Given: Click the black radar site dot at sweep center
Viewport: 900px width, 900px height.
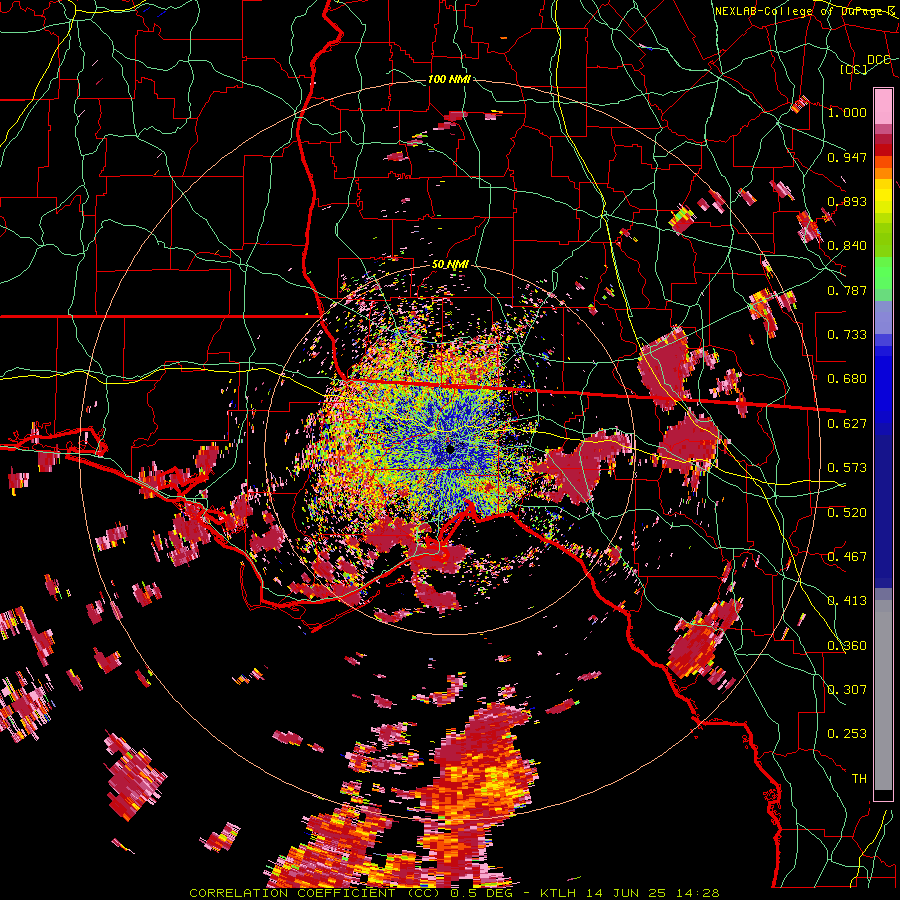Looking at the screenshot, I should (451, 449).
